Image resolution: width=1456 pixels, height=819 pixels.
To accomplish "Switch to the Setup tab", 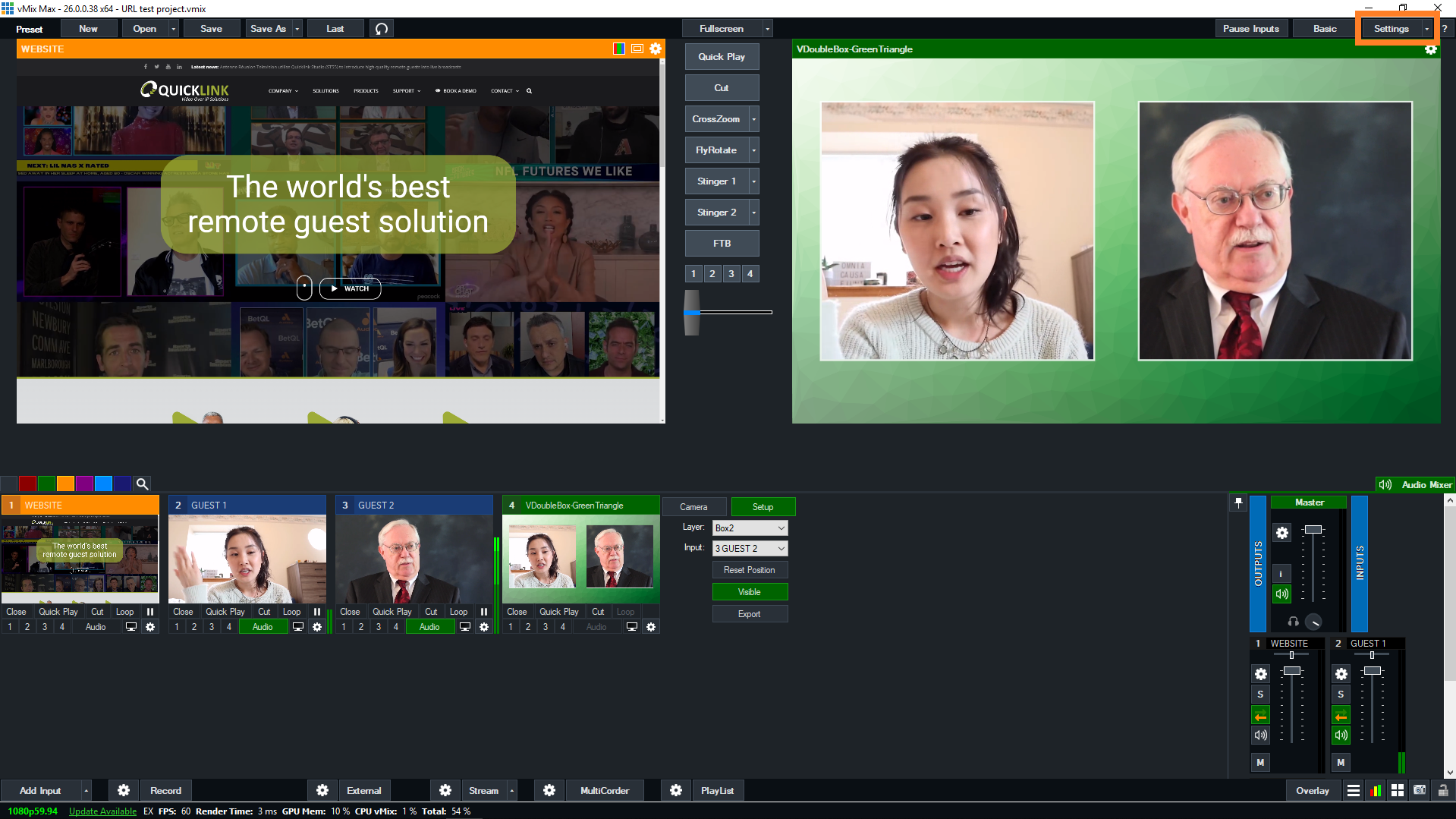I will (x=763, y=507).
